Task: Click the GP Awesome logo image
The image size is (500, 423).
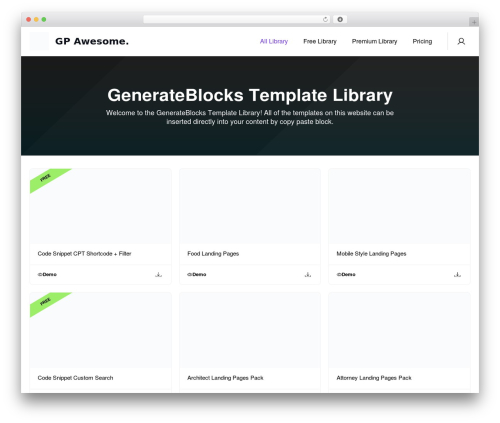Action: (39, 41)
